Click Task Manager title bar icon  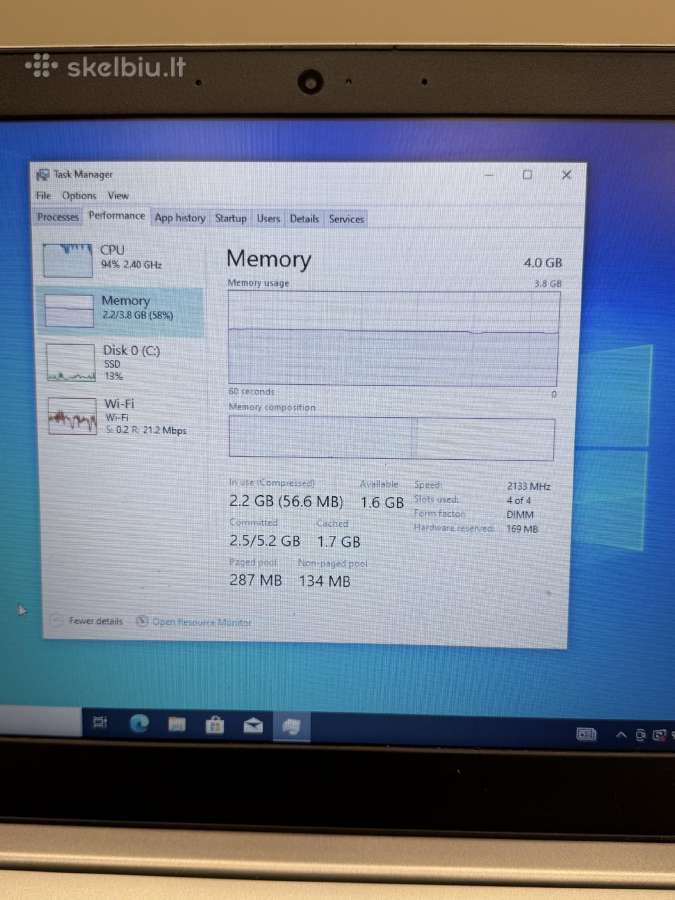(43, 174)
